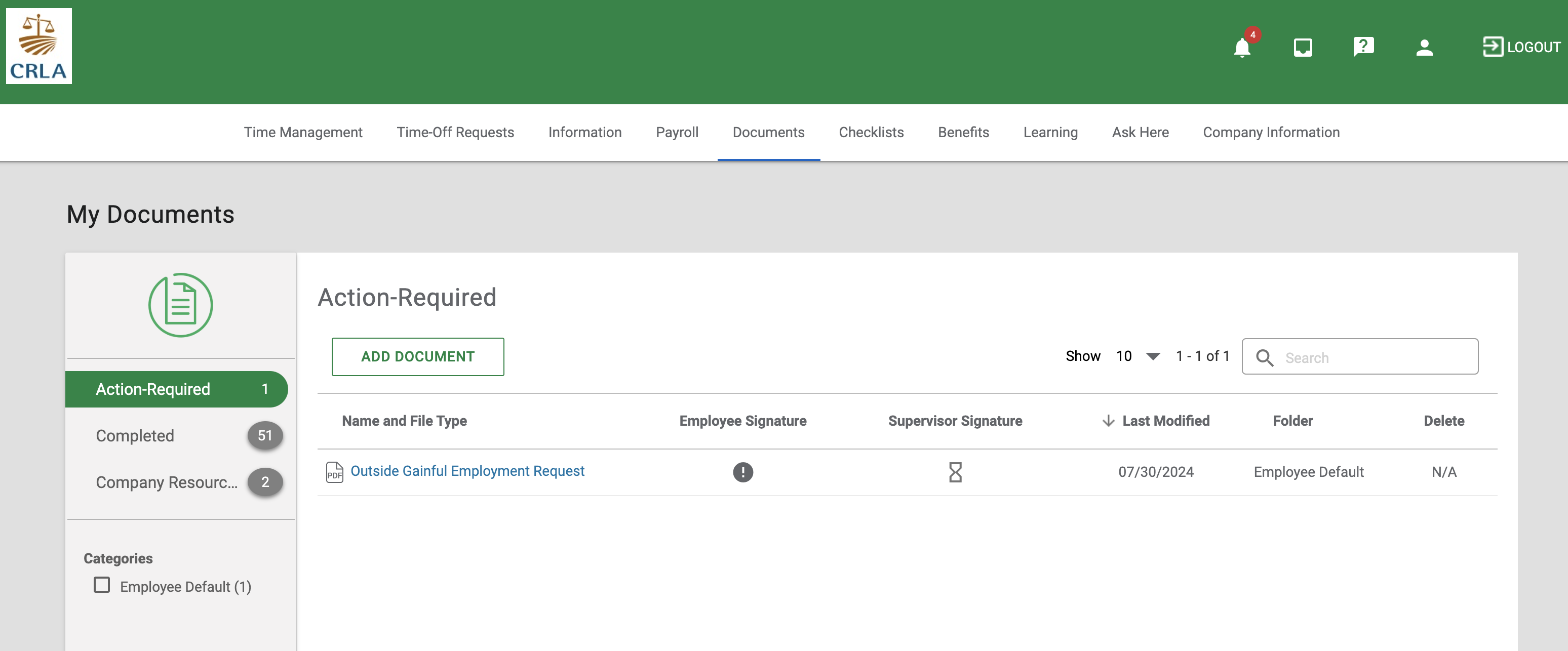Click the supervisor signature hourglass icon

click(955, 472)
